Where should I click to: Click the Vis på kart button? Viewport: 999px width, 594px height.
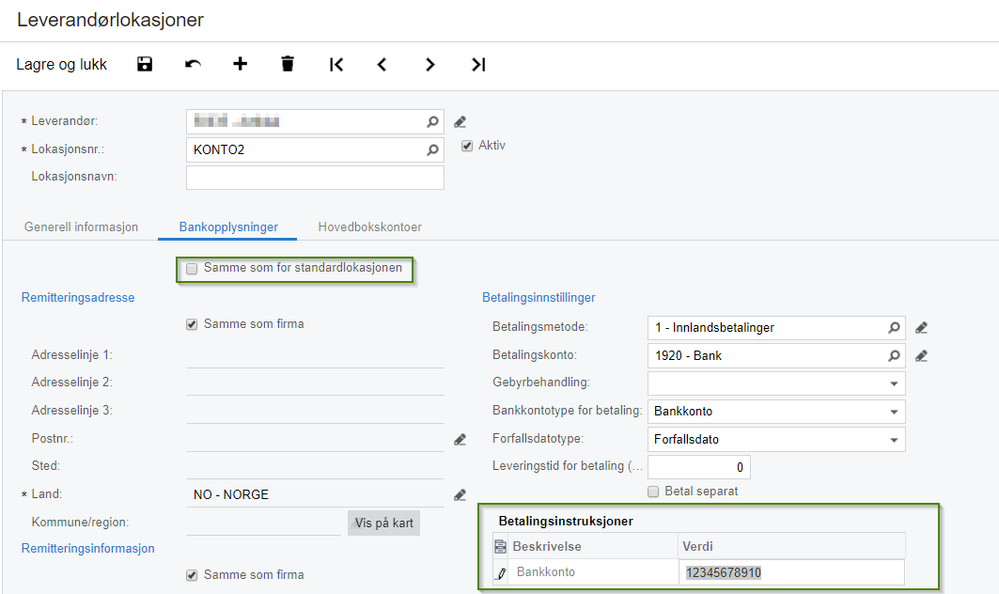coord(384,523)
